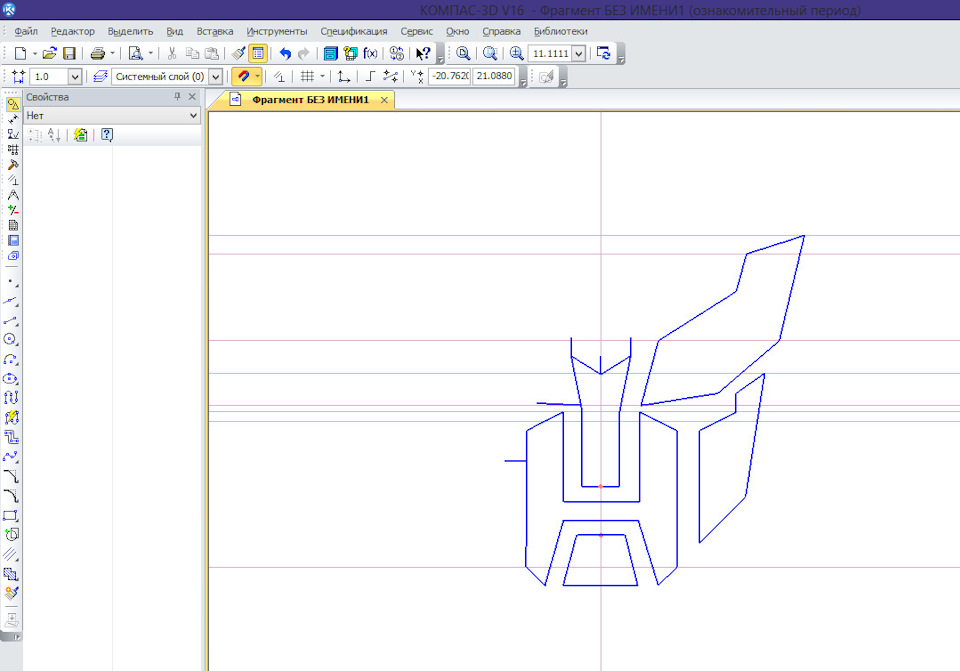Open the Выделить menu
960x671 pixels.
(130, 31)
